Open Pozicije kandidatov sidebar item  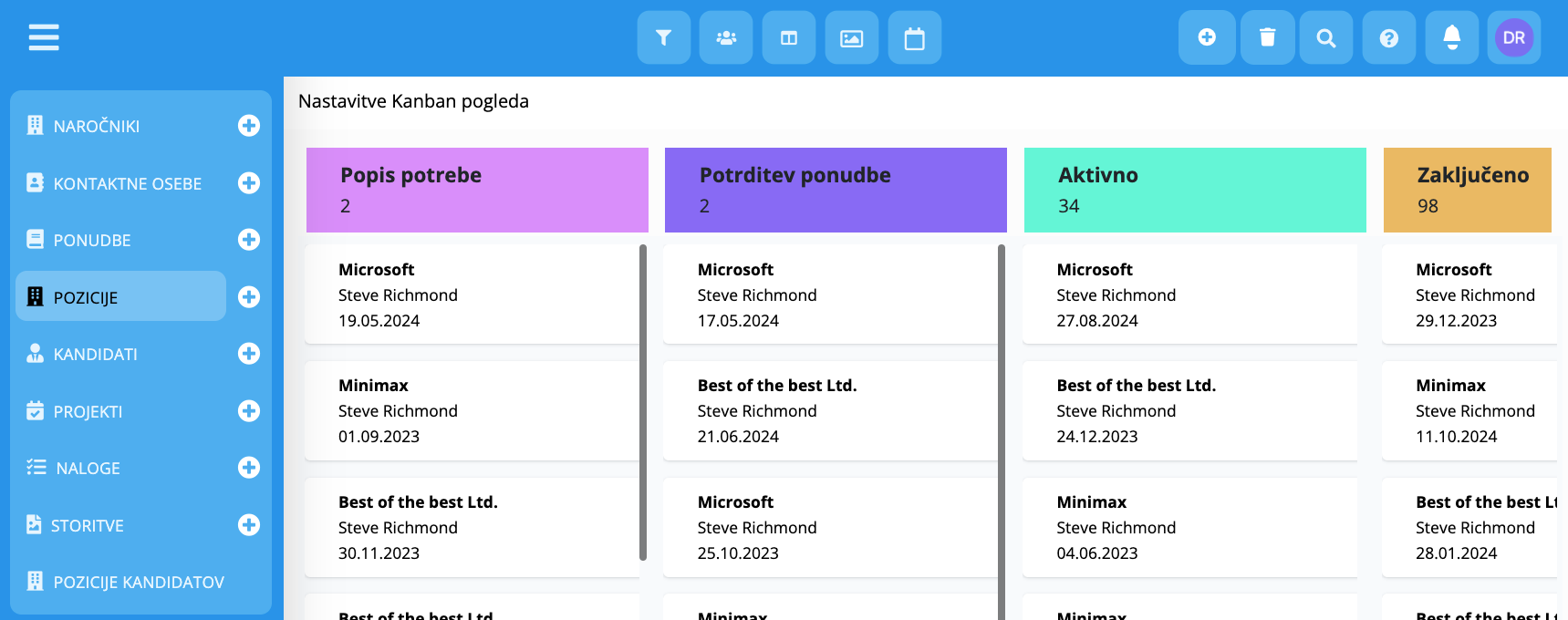coord(139,582)
